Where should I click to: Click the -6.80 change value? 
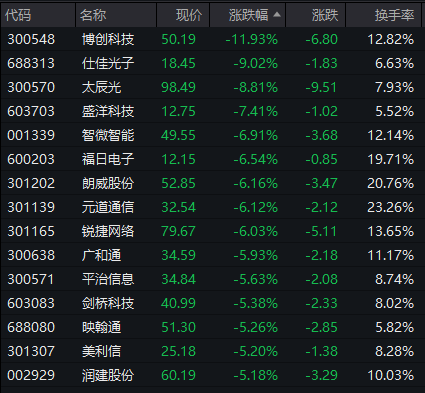pyautogui.click(x=322, y=39)
